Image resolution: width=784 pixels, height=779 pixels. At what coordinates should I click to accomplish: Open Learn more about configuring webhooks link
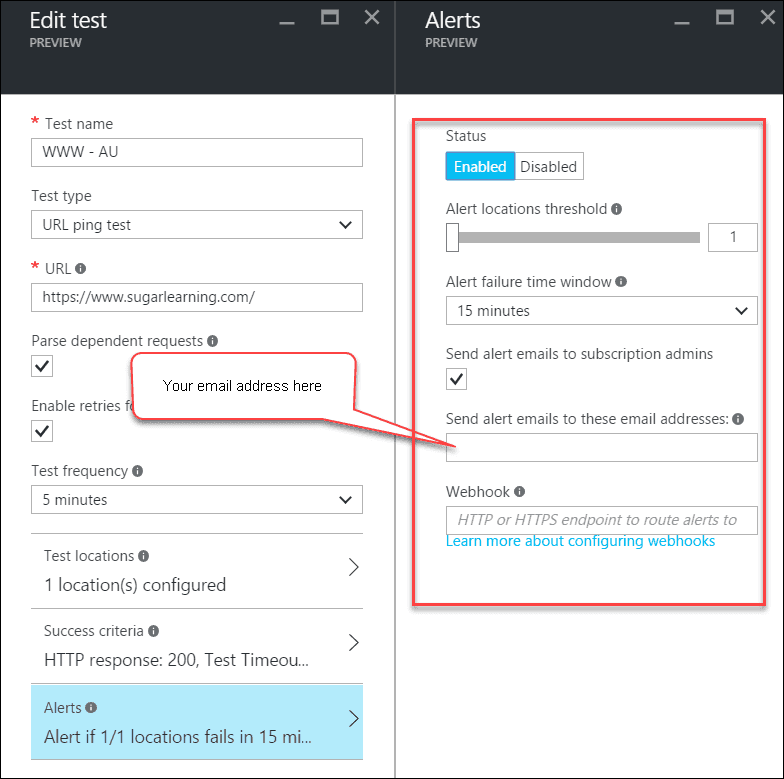pos(580,541)
